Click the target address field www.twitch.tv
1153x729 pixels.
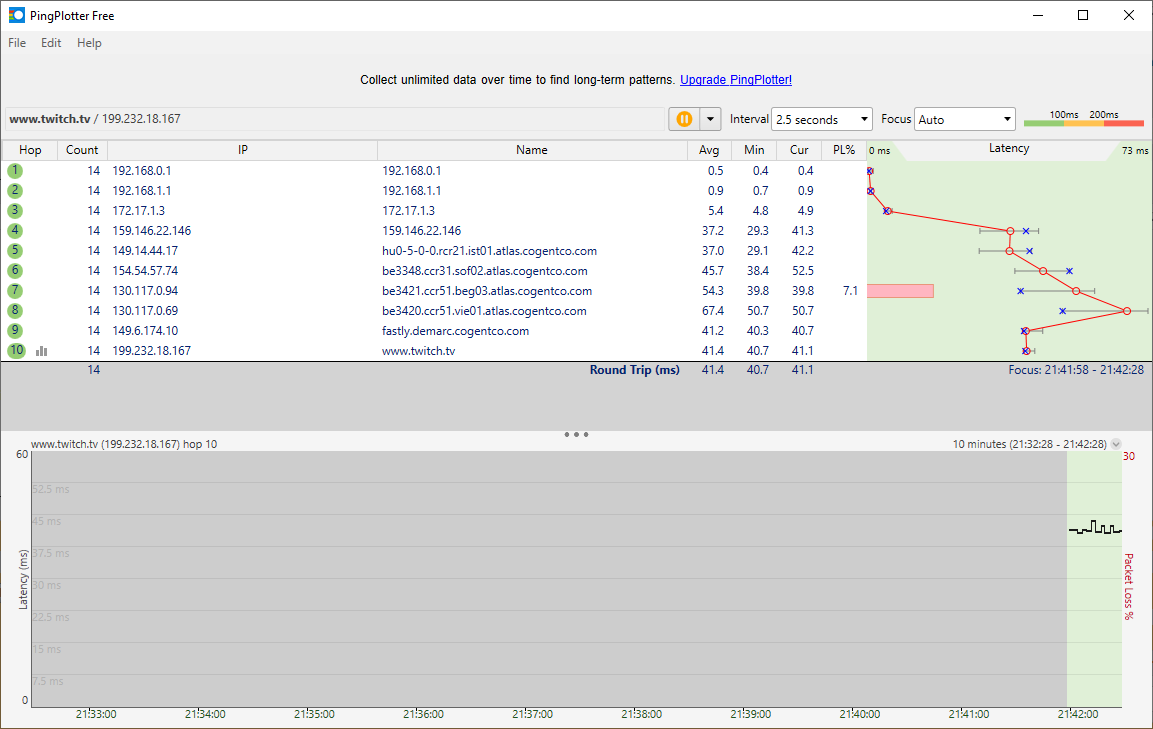tap(335, 119)
